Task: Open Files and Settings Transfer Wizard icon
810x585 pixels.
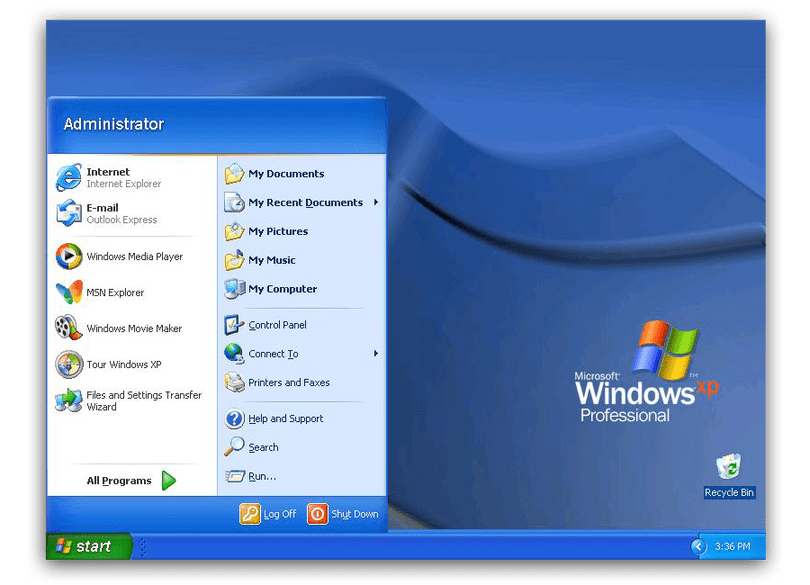Action: (x=69, y=401)
